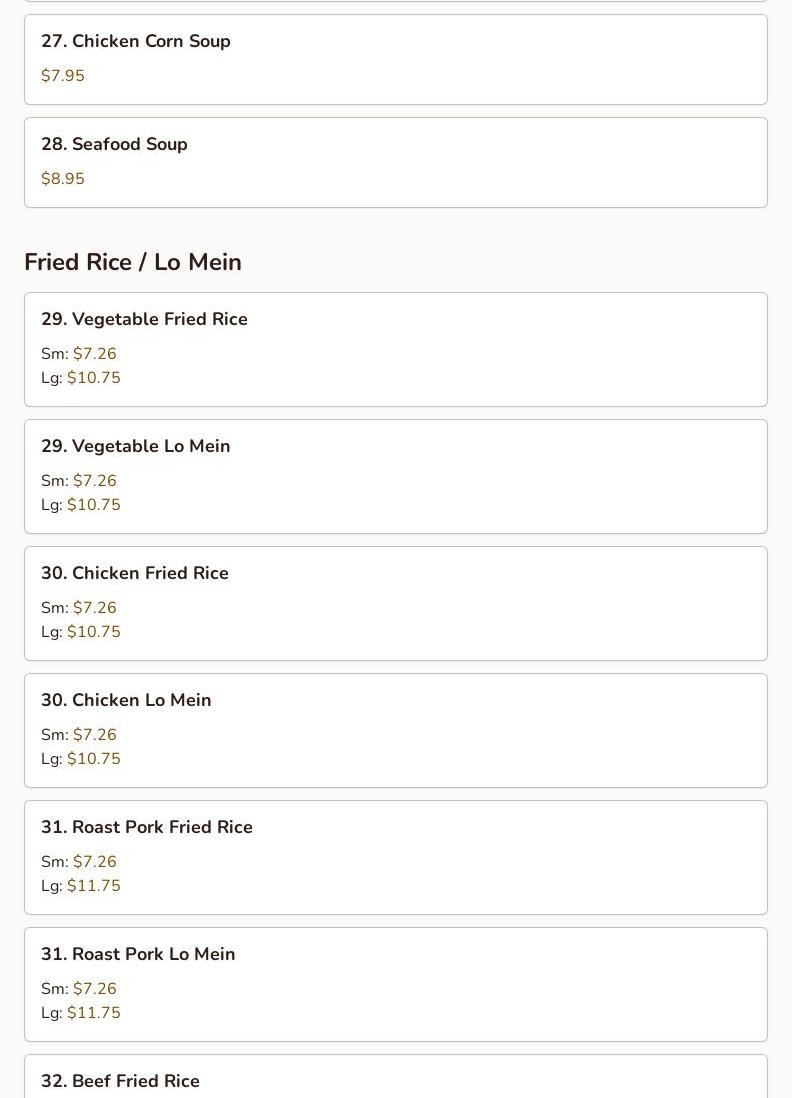This screenshot has height=1098, width=792.
Task: Open the Seafood Soup menu item
Action: pos(114,144)
